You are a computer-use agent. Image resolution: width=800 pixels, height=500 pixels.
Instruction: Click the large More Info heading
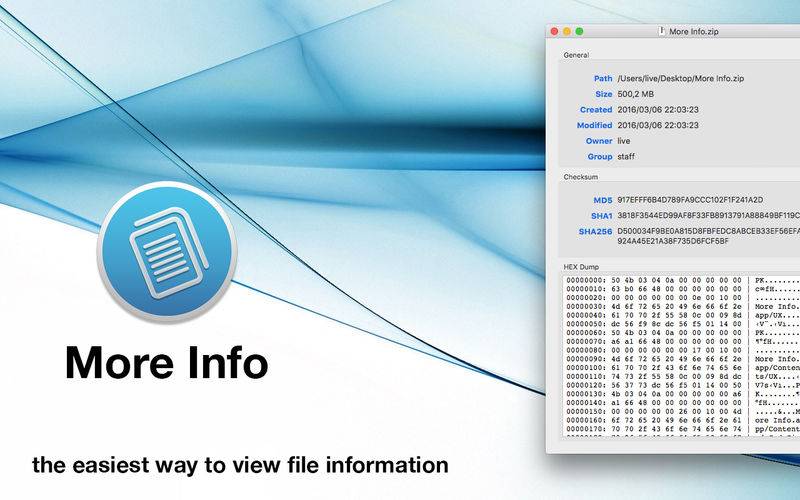166,362
